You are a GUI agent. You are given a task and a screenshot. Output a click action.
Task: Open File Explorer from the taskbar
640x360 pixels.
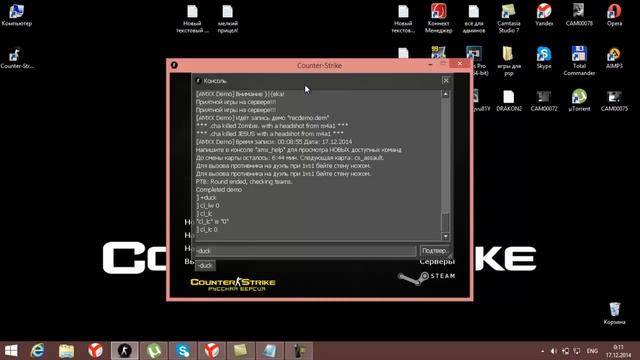[x=66, y=351]
